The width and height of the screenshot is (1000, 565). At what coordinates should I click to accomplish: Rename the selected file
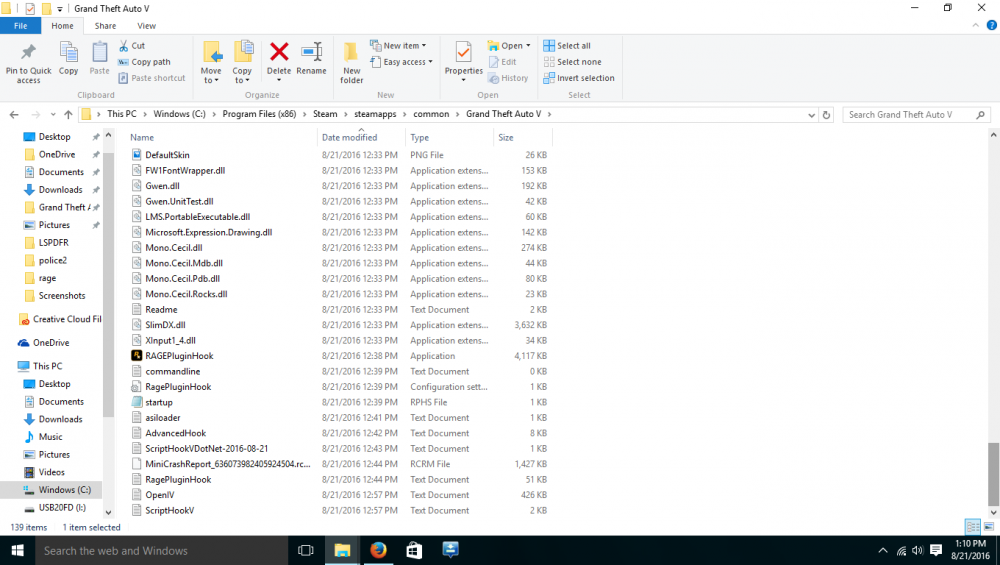(311, 59)
